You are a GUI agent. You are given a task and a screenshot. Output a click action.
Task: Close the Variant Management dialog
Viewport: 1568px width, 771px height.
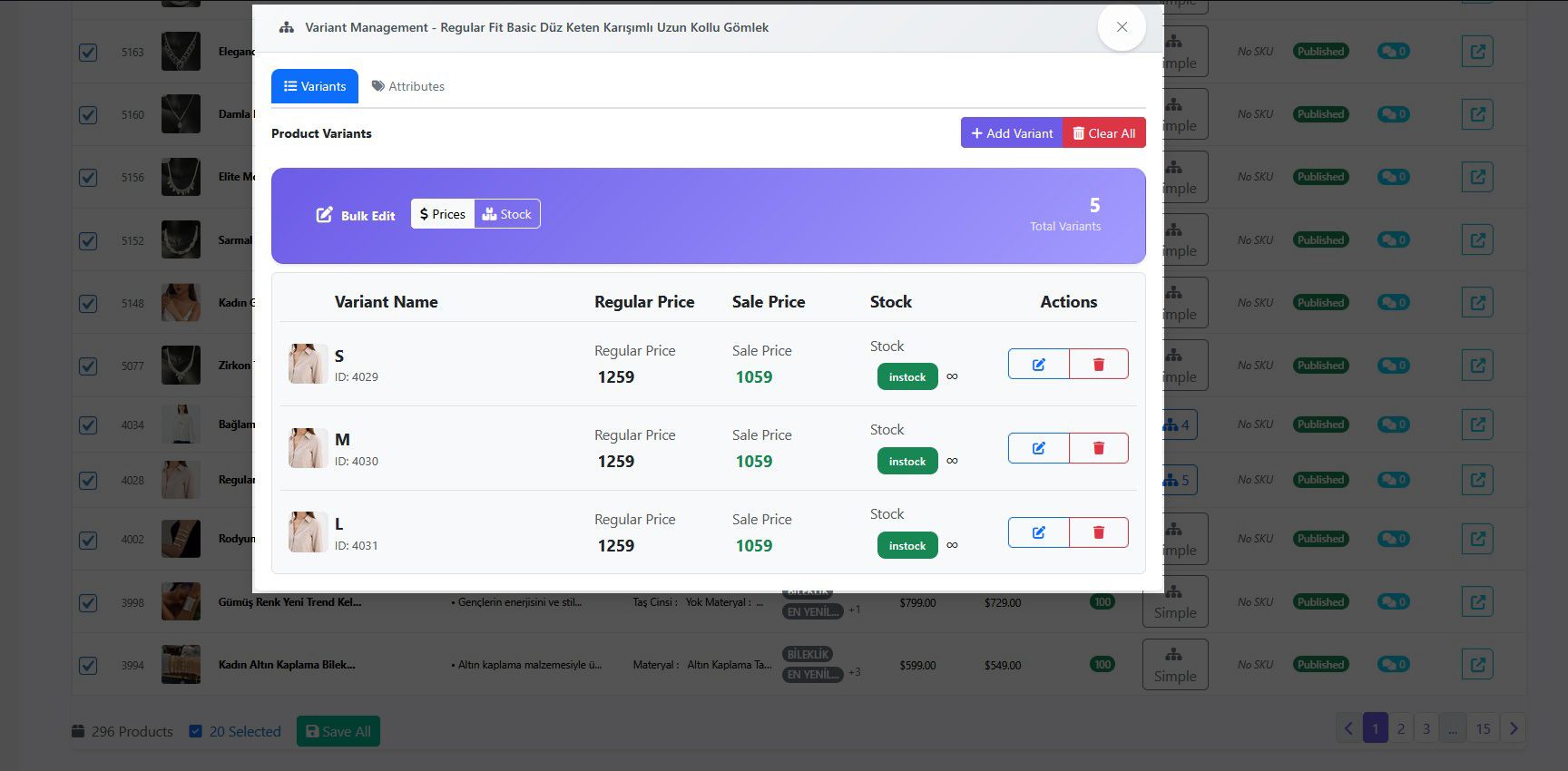(x=1122, y=27)
